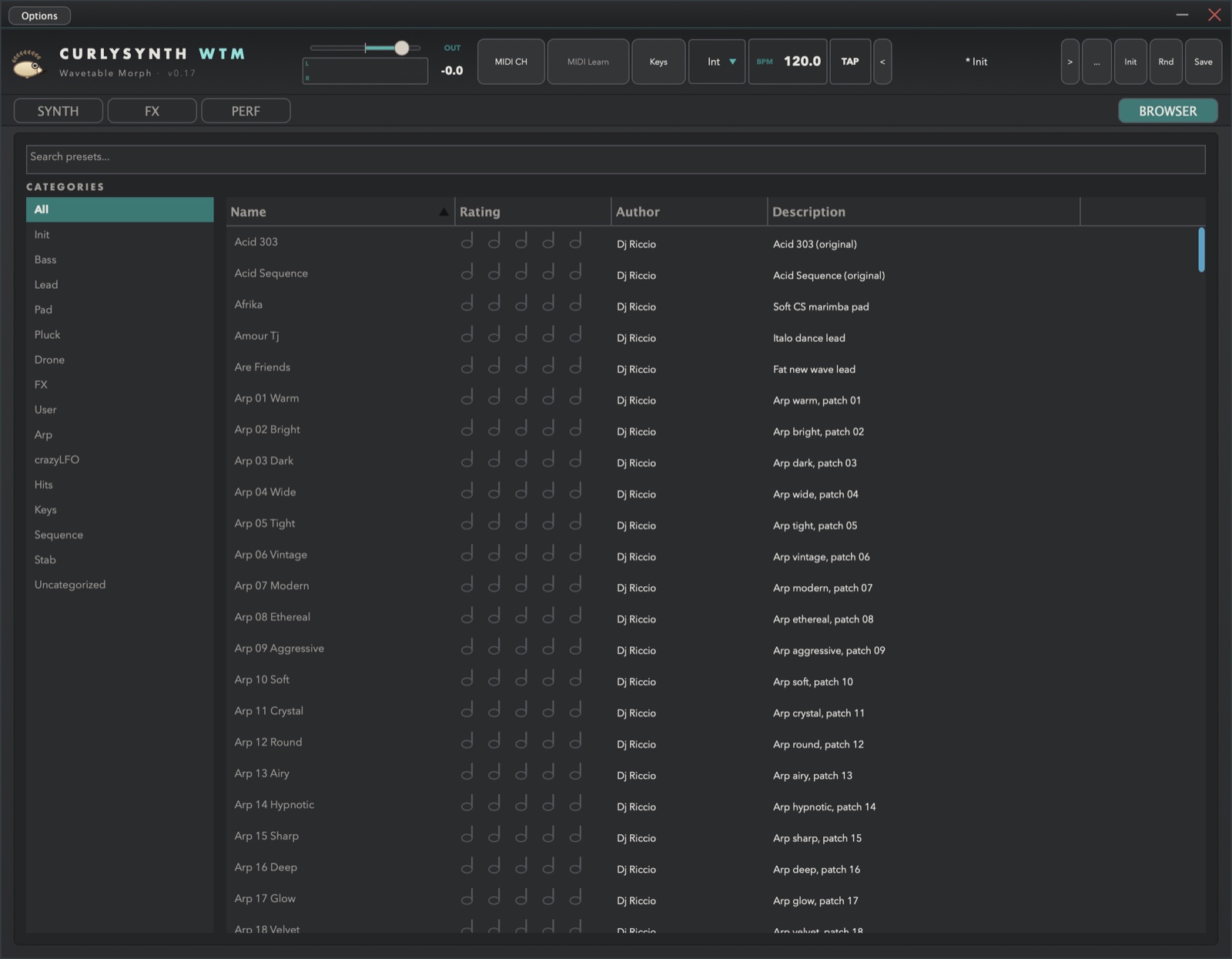Toggle the Keys button

(x=658, y=62)
